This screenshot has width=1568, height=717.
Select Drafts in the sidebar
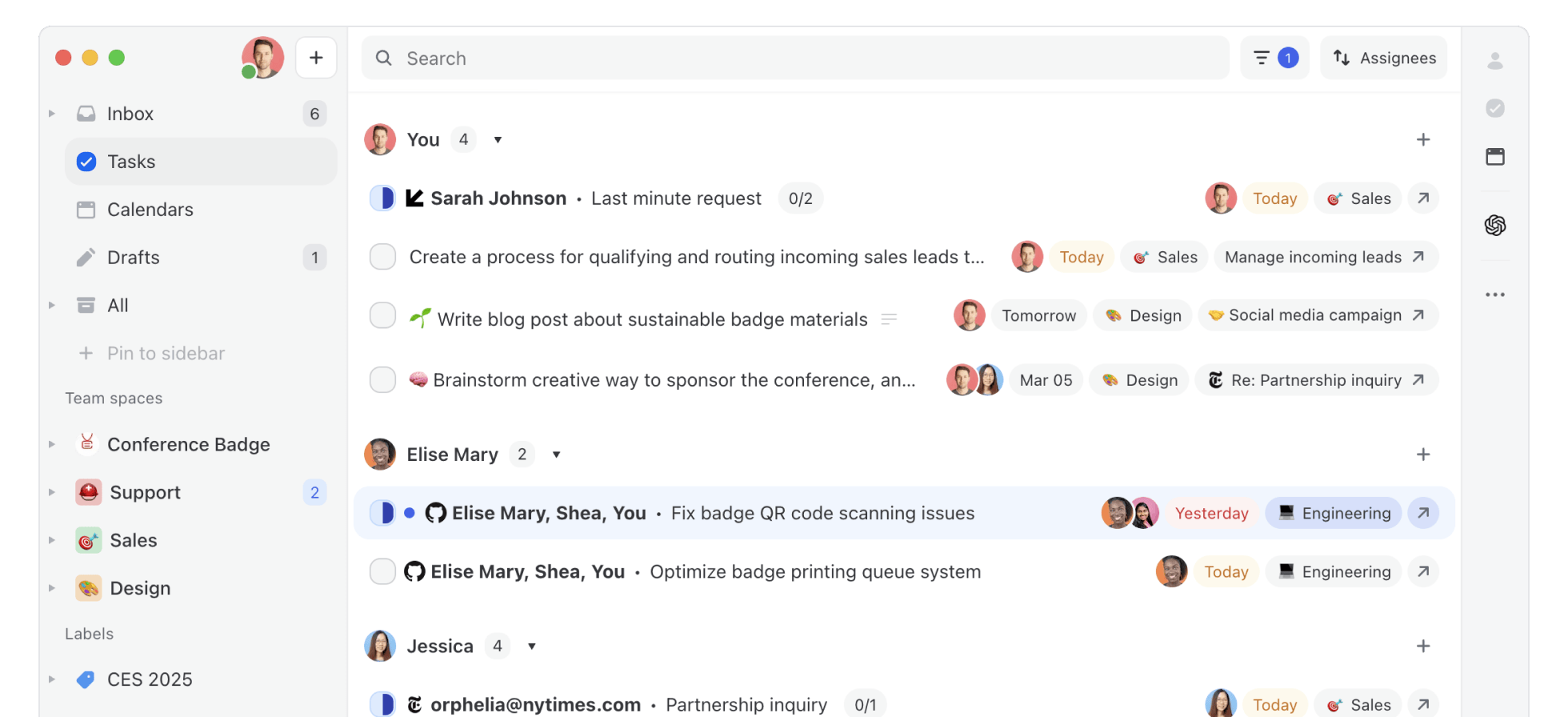pos(134,258)
